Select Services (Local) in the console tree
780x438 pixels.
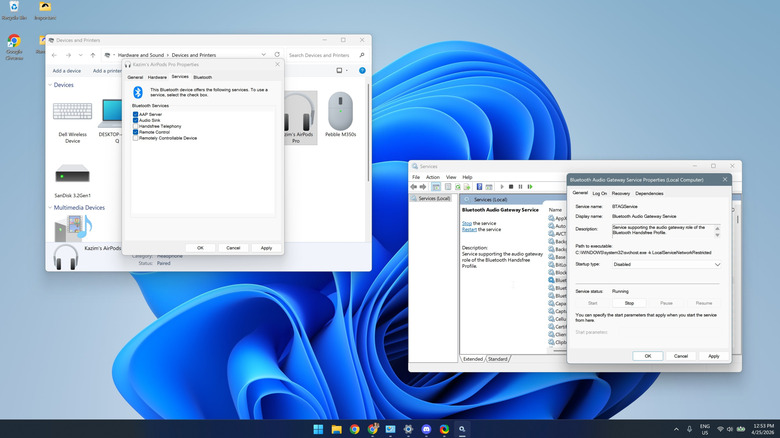click(x=431, y=198)
